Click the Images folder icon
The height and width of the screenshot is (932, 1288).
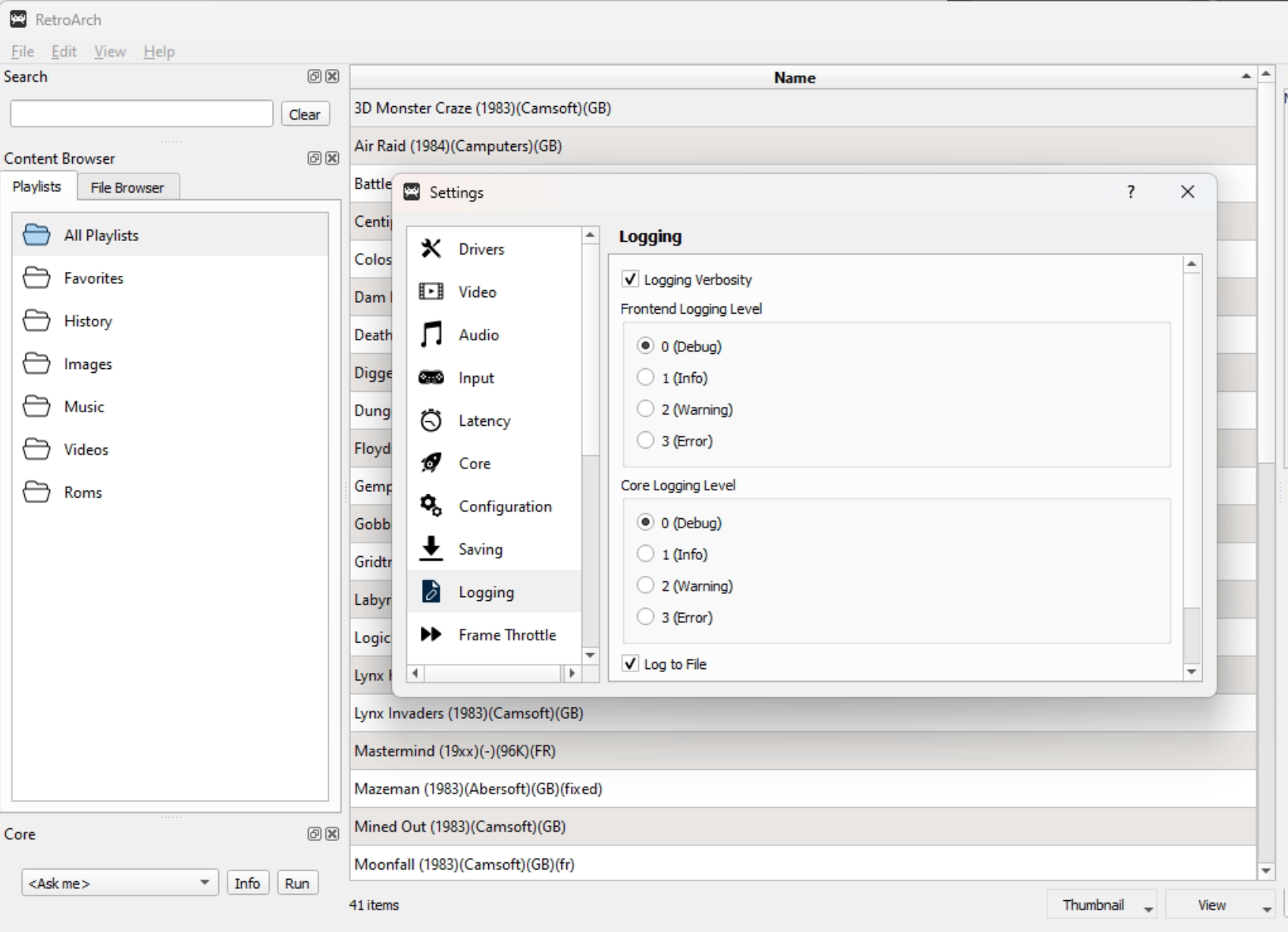(x=36, y=364)
